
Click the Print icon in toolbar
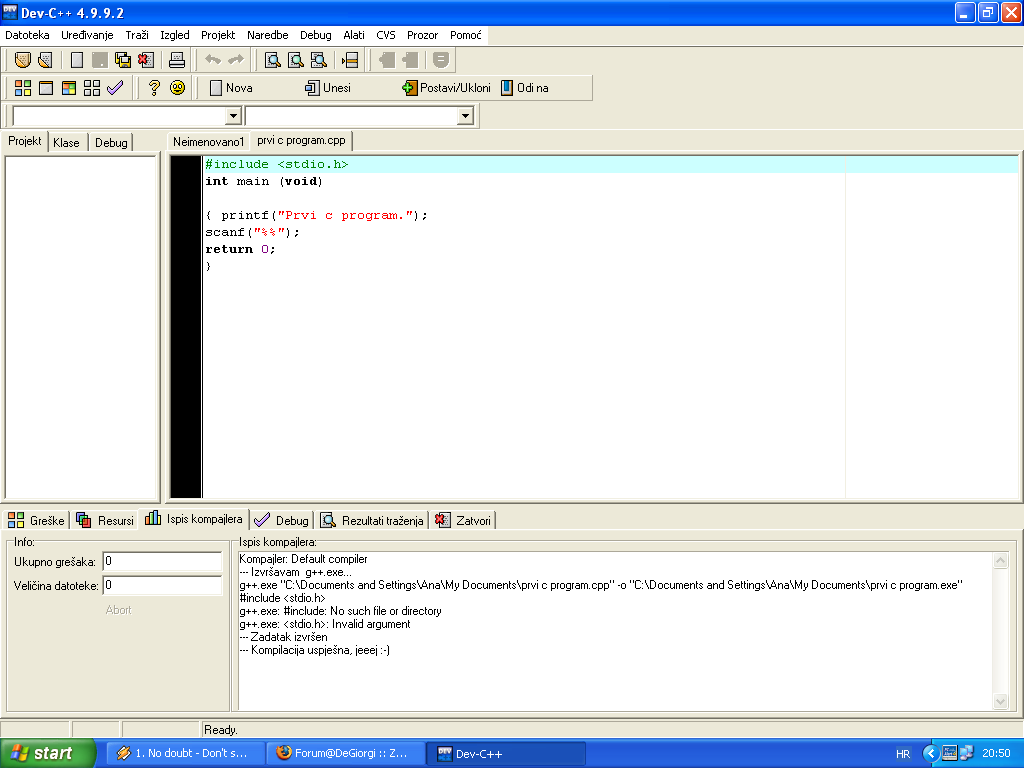[177, 60]
